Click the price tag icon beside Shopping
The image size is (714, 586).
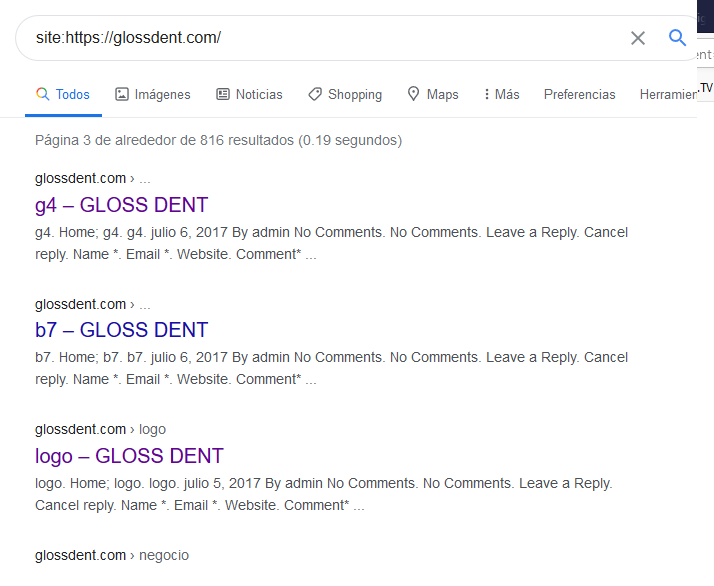[315, 94]
